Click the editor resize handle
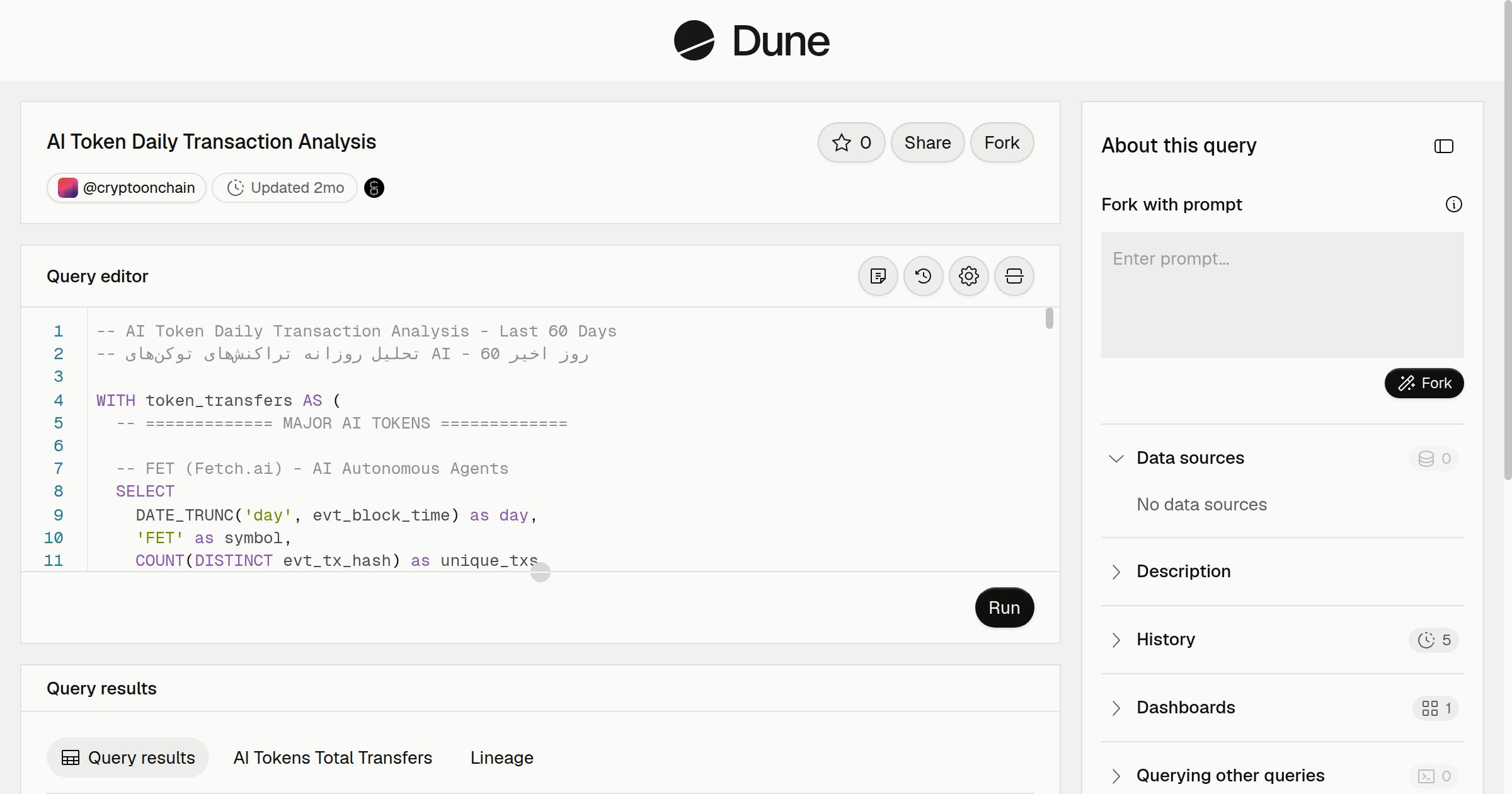The width and height of the screenshot is (1512, 794). click(541, 572)
